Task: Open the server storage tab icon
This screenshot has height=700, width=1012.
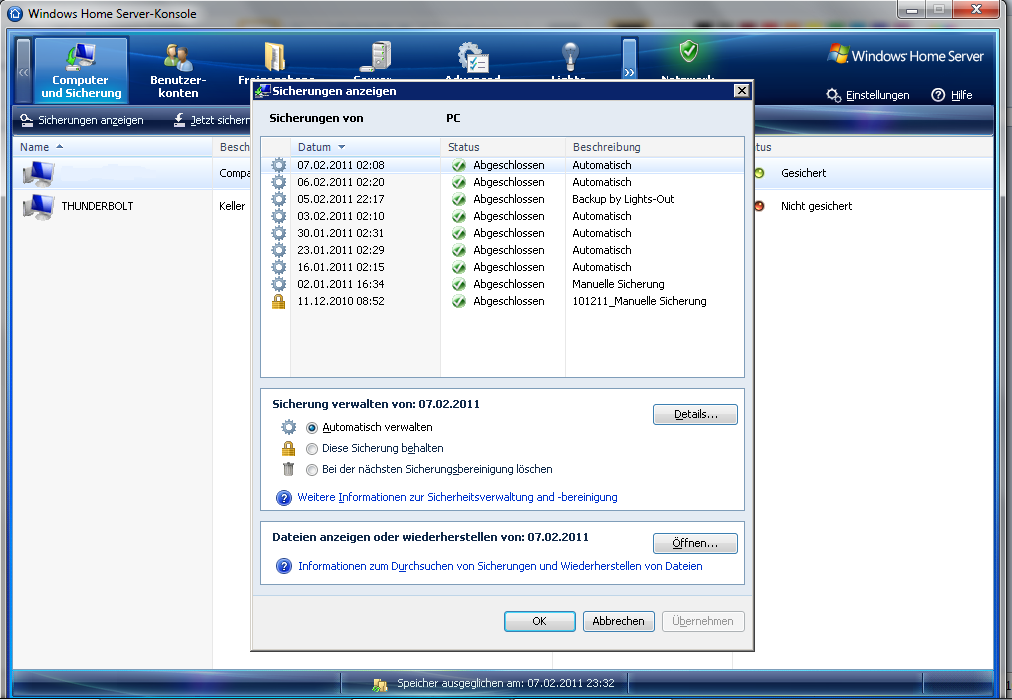Action: point(376,56)
